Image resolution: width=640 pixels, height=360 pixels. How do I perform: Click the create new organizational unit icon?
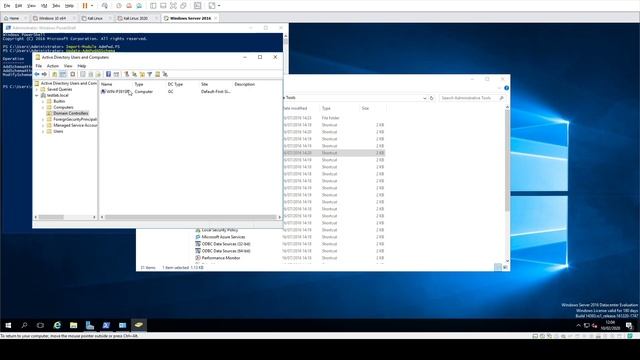(x=142, y=74)
